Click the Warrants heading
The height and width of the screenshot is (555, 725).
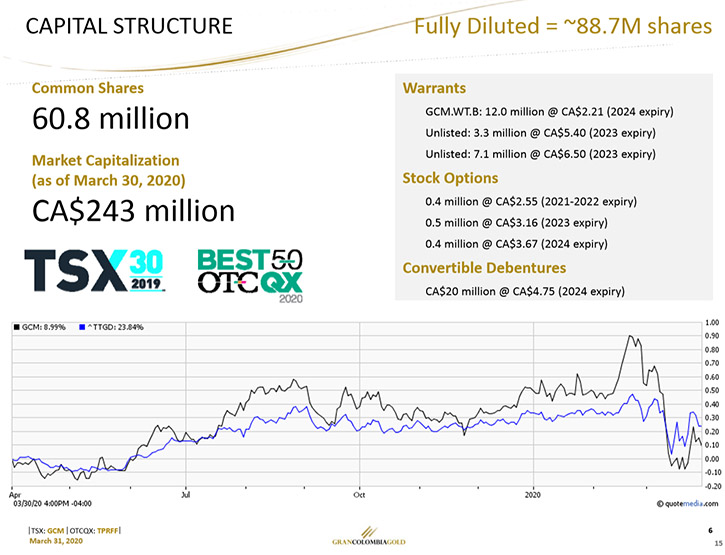coord(434,88)
